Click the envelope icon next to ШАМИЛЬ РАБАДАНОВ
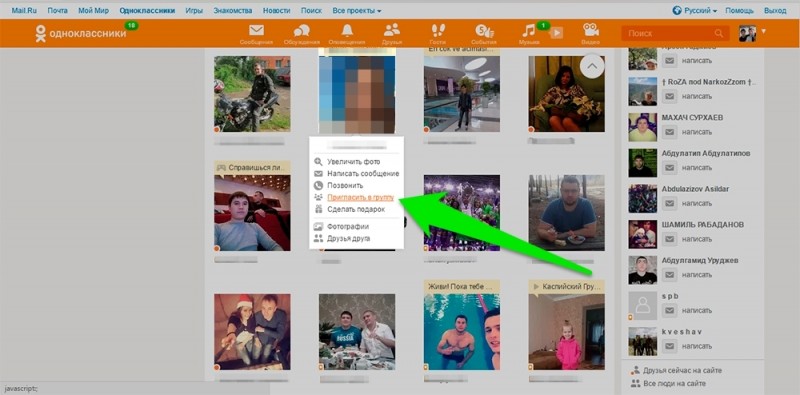800x395 pixels. pyautogui.click(x=670, y=239)
